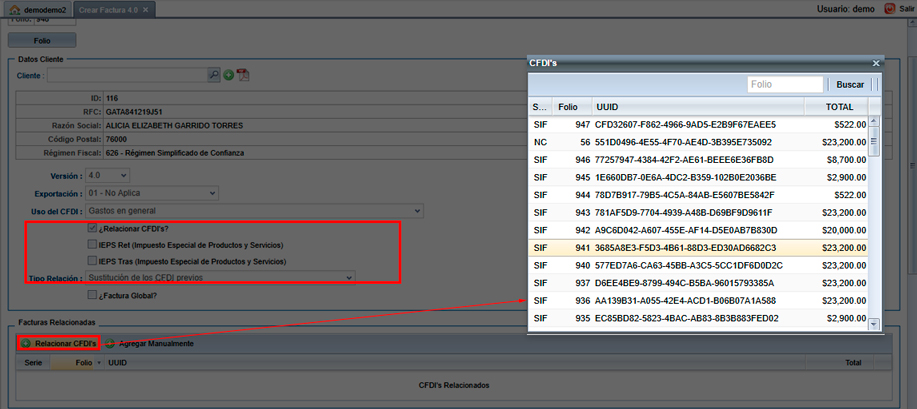Click the Agregar Manualmente icon

coord(110,344)
